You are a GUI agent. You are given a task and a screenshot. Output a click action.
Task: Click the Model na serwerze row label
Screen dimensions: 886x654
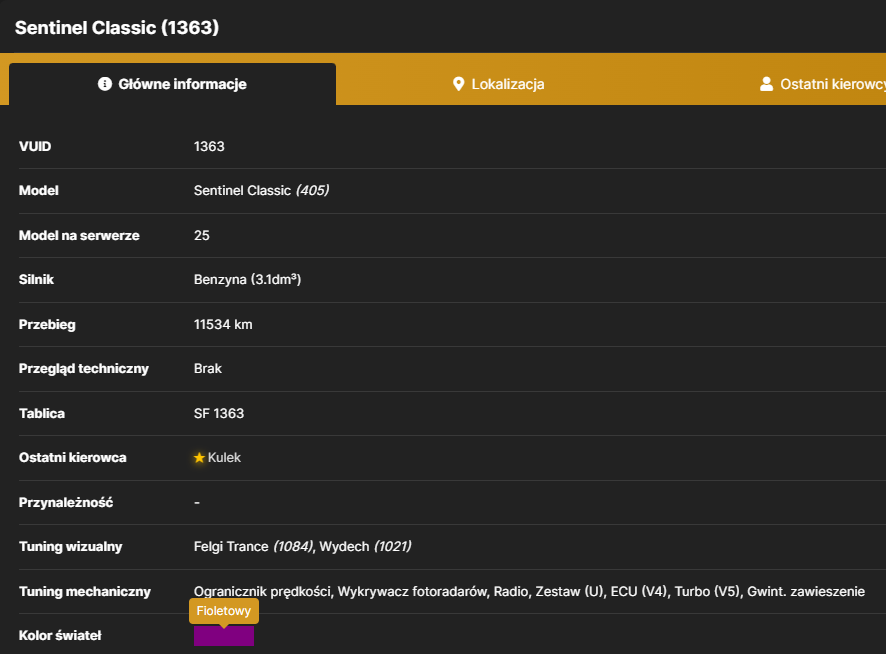click(79, 235)
